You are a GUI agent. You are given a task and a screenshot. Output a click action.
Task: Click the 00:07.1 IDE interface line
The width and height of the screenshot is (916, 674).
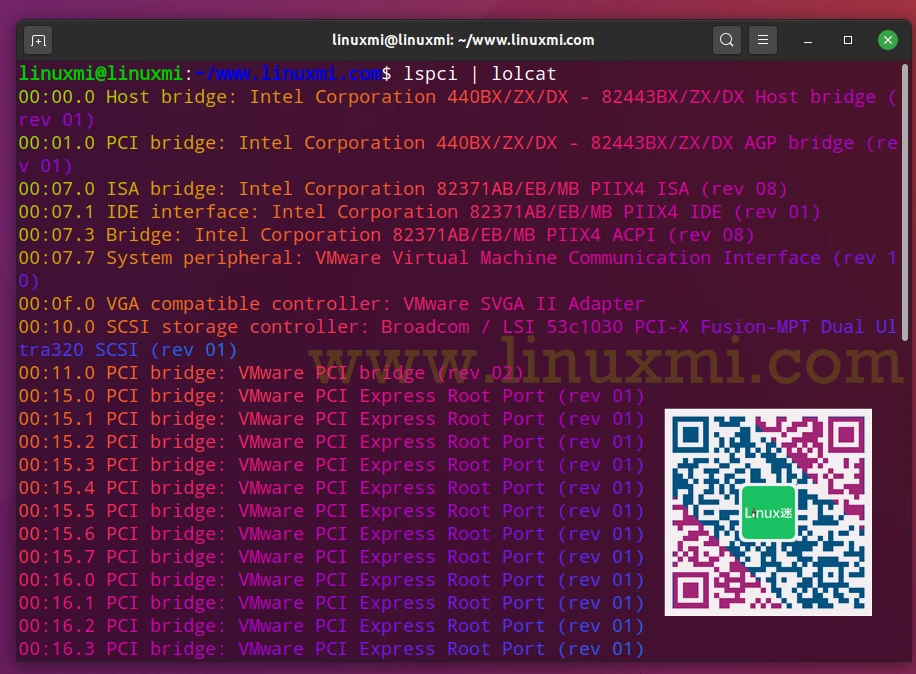[x=419, y=212]
